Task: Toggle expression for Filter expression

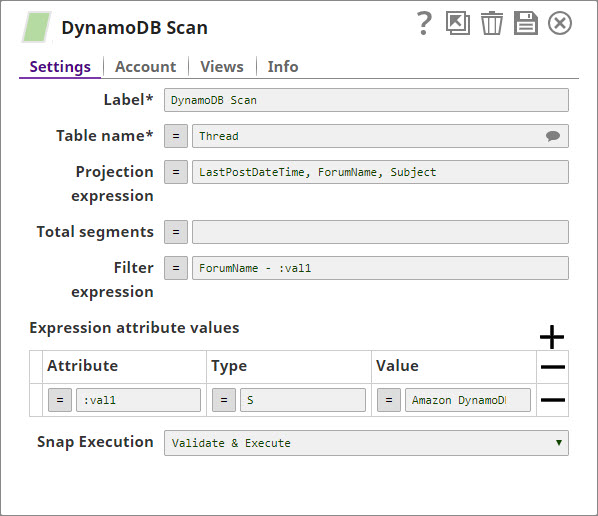Action: tap(176, 268)
